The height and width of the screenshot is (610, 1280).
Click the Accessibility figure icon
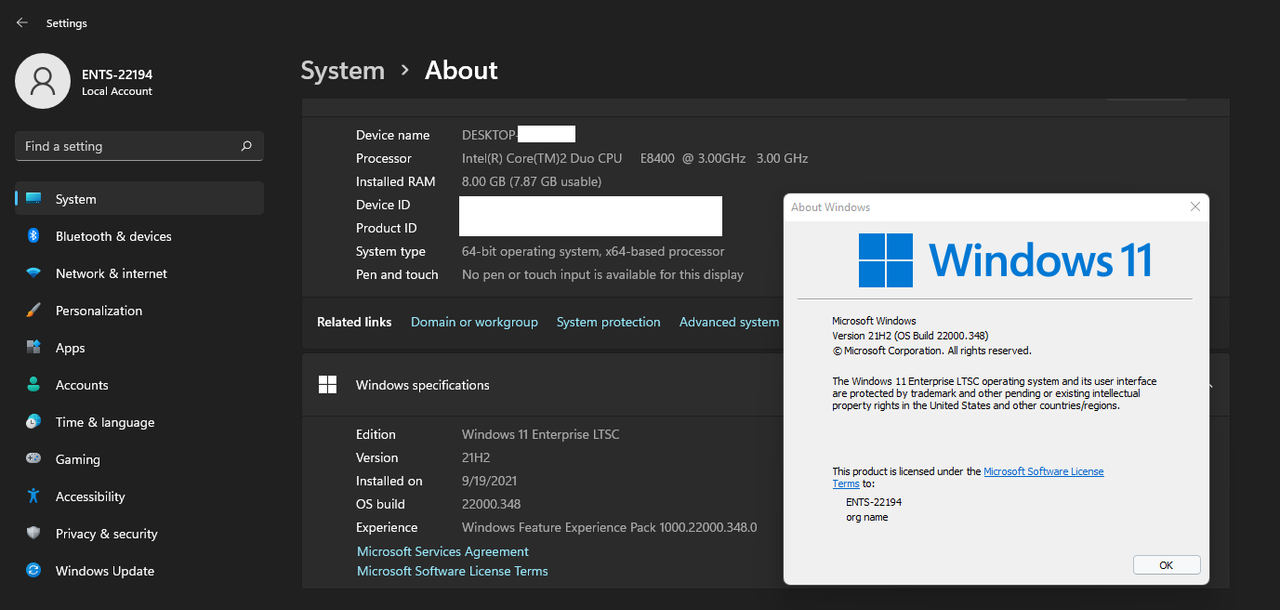pyautogui.click(x=34, y=496)
